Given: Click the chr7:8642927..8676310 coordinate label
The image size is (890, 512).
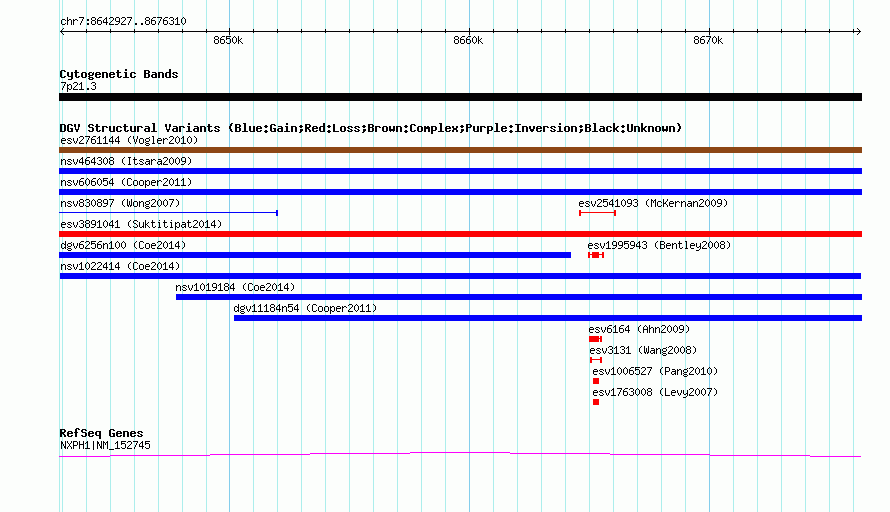Looking at the screenshot, I should [123, 21].
